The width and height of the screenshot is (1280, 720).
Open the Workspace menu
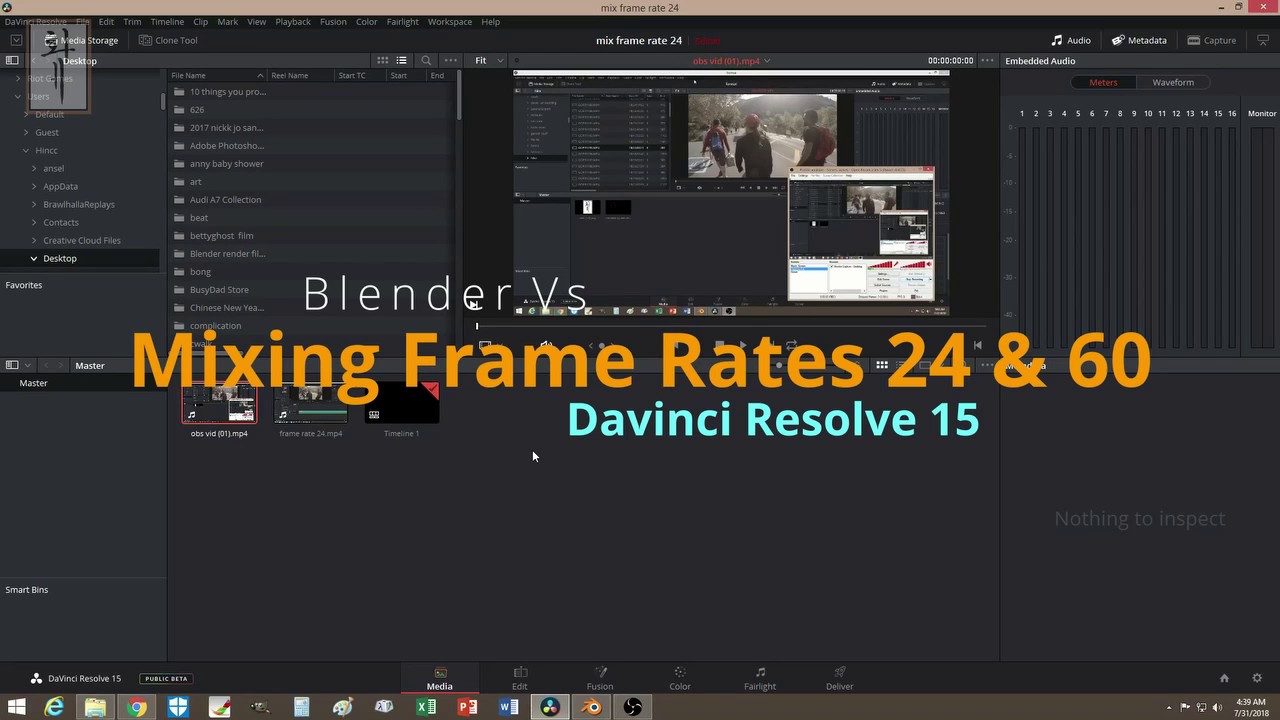click(450, 21)
